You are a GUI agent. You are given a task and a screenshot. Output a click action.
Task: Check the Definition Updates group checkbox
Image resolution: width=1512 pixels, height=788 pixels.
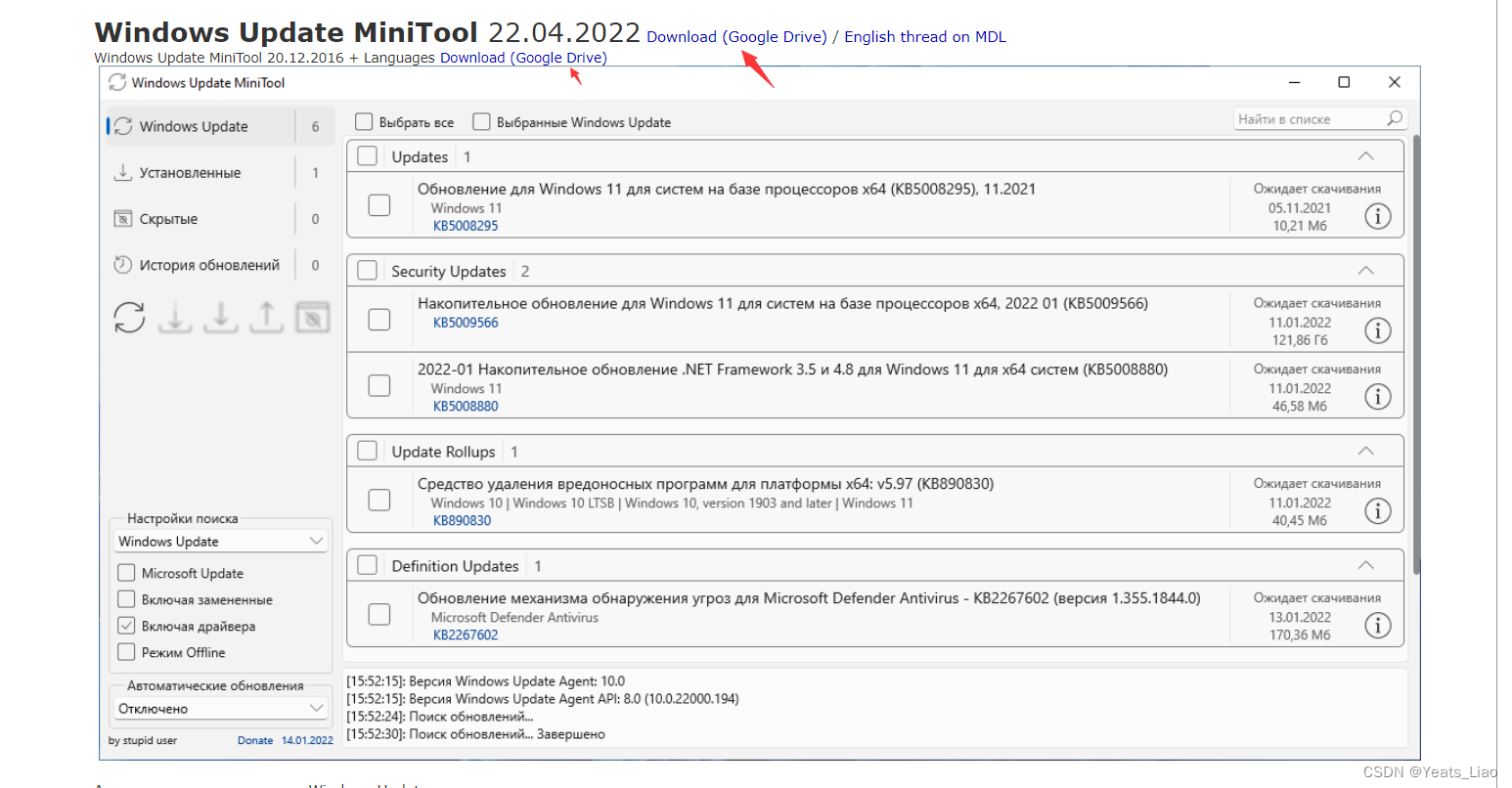(368, 565)
